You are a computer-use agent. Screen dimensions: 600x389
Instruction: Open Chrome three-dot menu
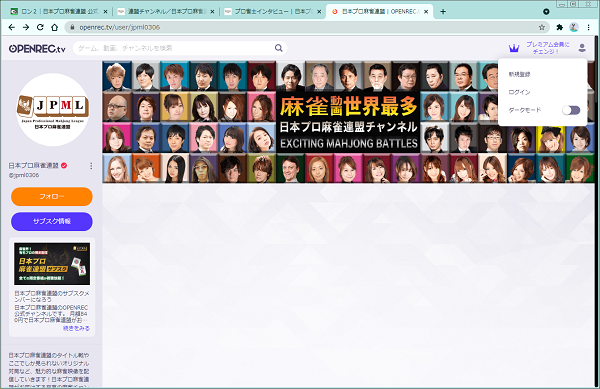tap(589, 27)
